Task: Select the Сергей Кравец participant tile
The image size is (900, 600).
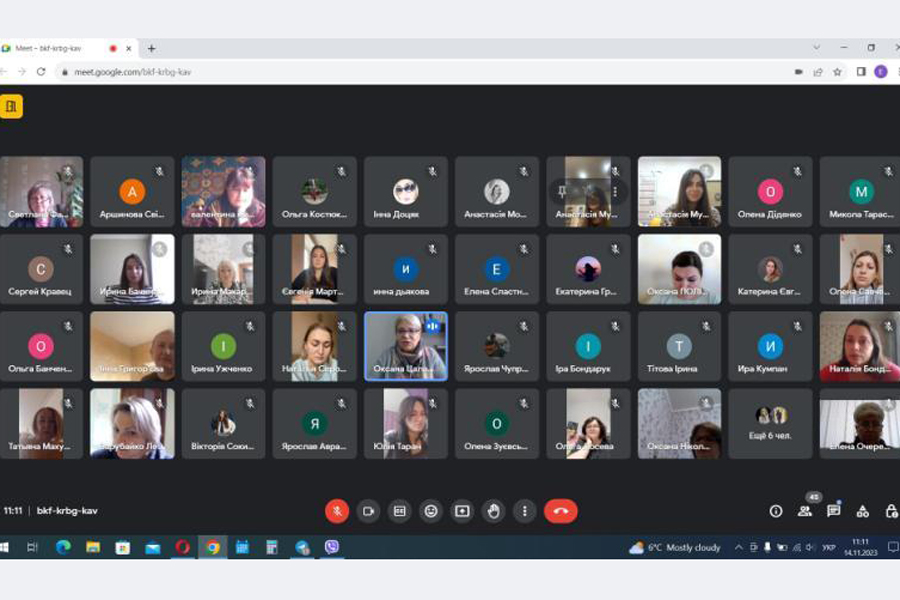Action: 41,269
